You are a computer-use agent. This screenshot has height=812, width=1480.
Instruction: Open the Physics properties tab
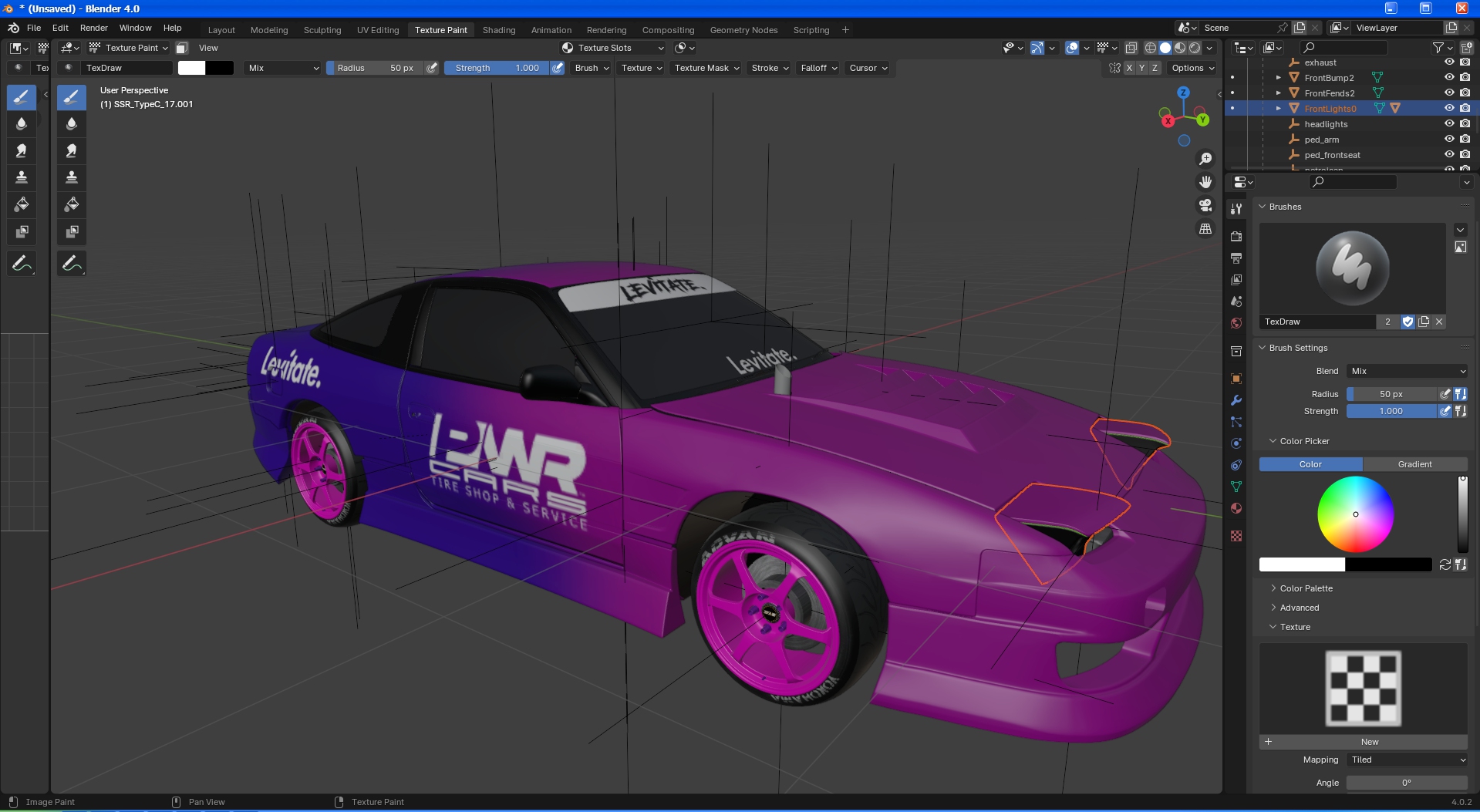[1236, 443]
